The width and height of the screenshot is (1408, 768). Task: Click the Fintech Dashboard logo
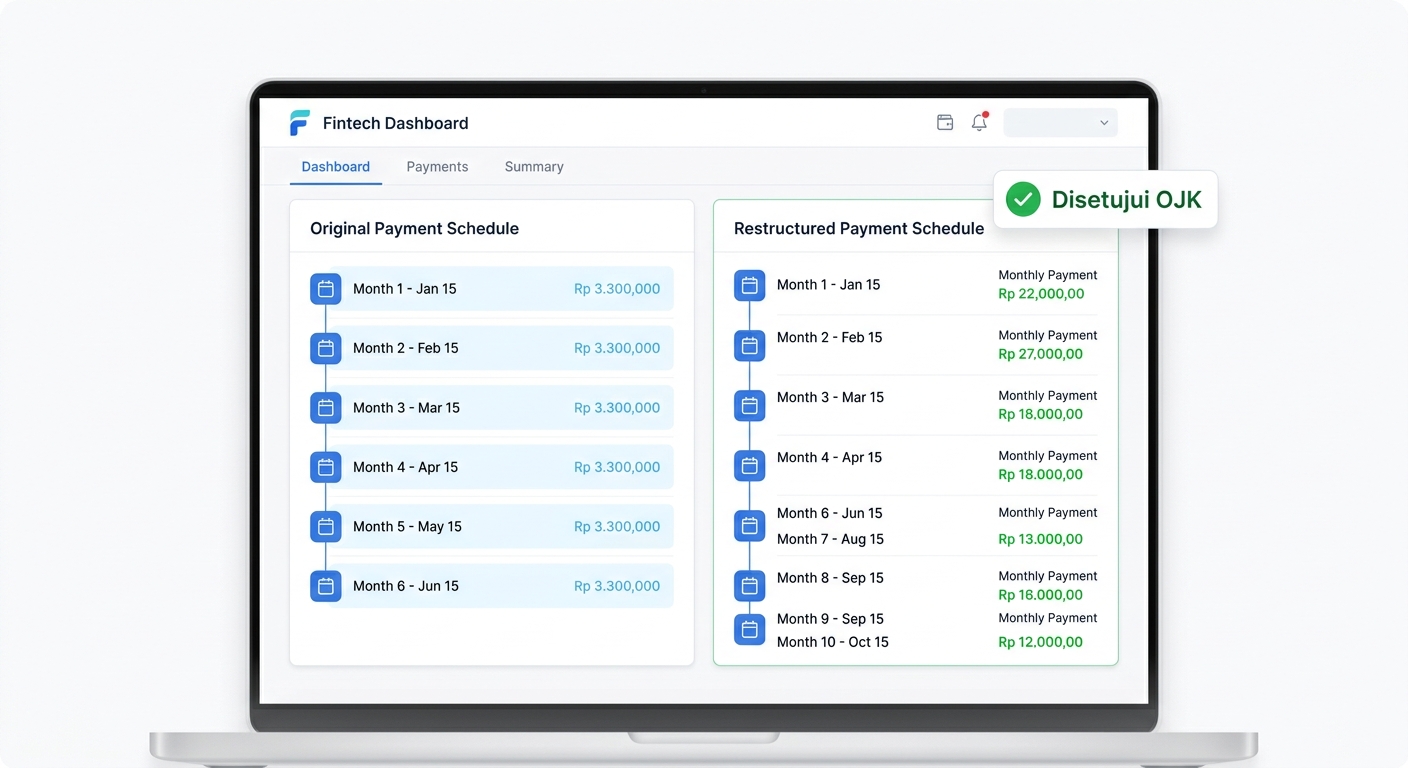click(x=300, y=123)
